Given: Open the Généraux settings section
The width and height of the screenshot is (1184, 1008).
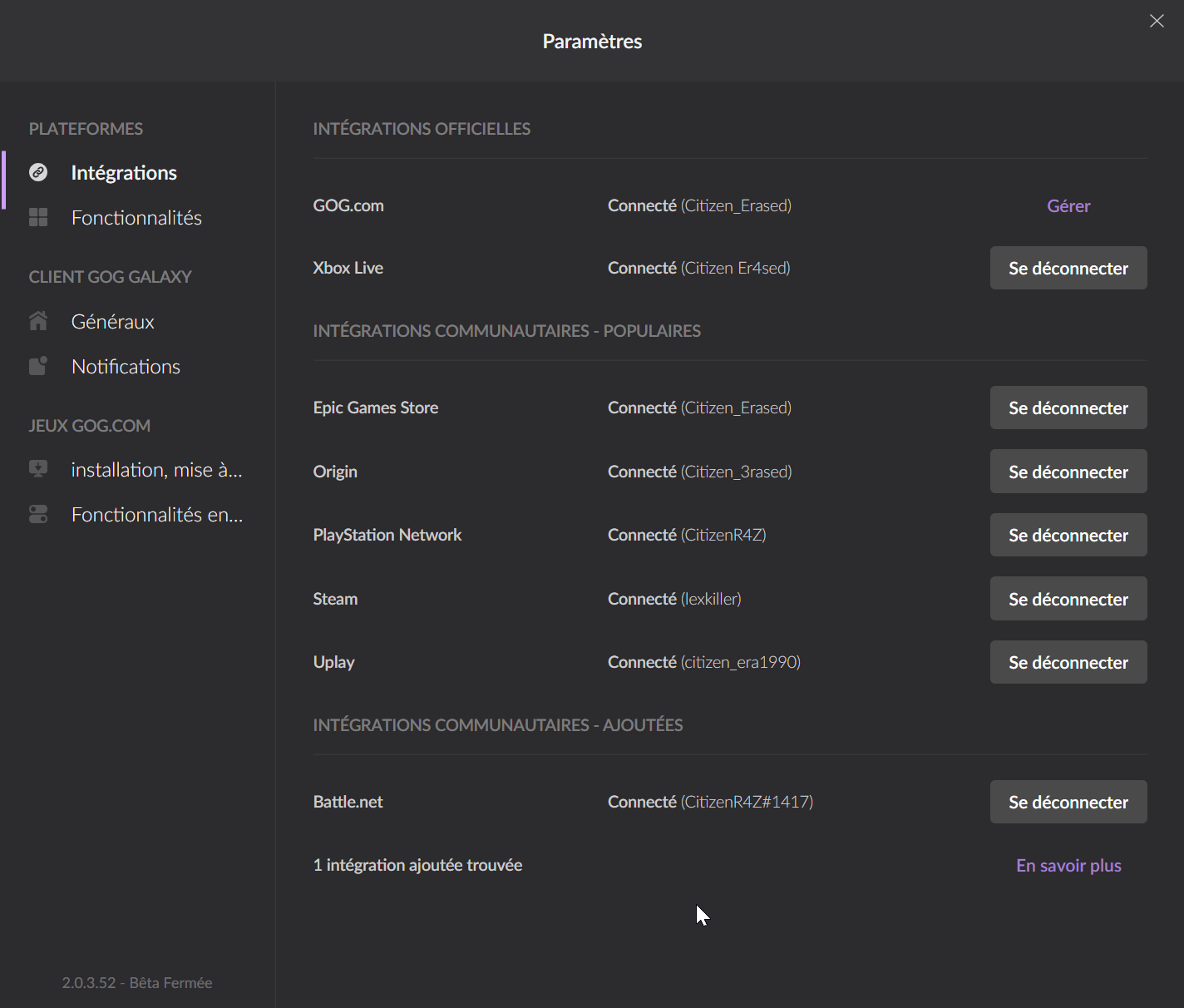Looking at the screenshot, I should point(113,322).
